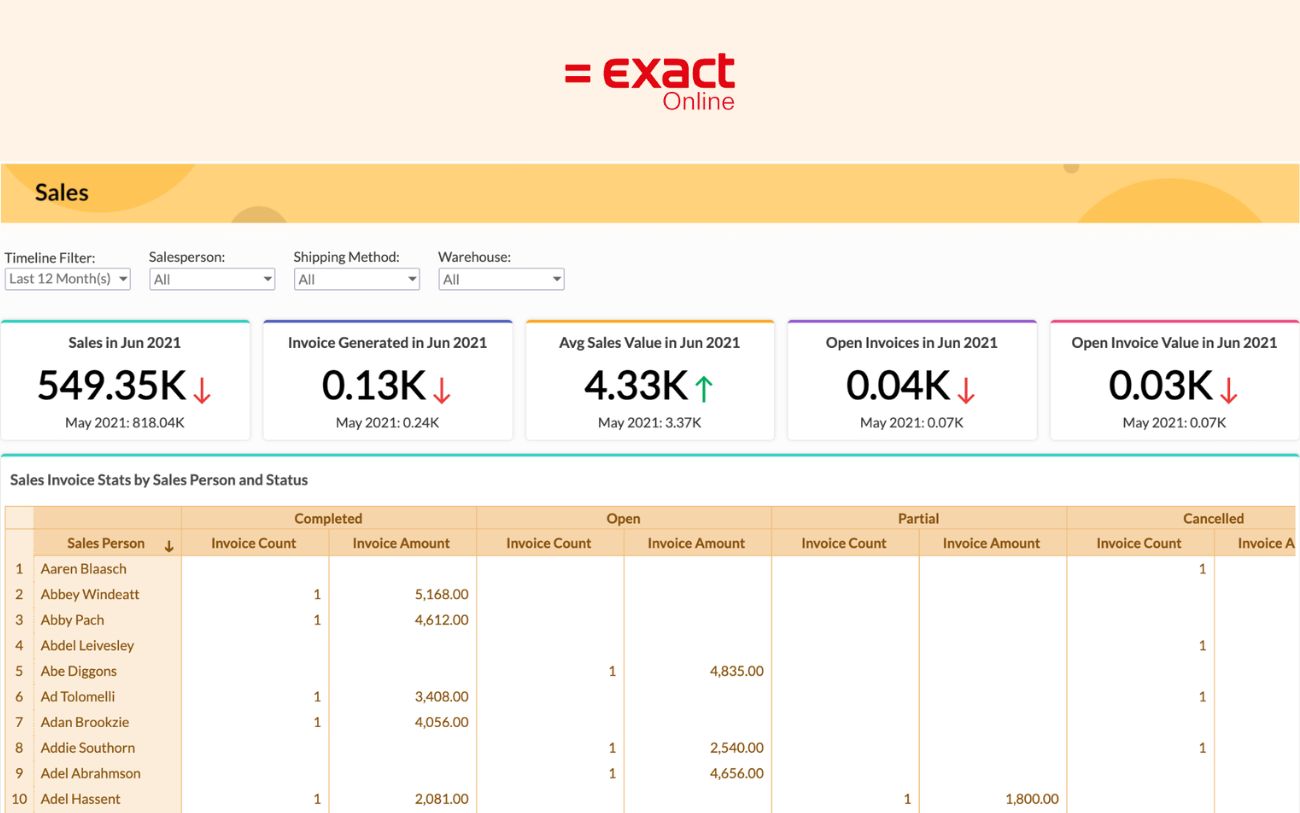
Task: Click the Sales page heading
Action: 62,193
